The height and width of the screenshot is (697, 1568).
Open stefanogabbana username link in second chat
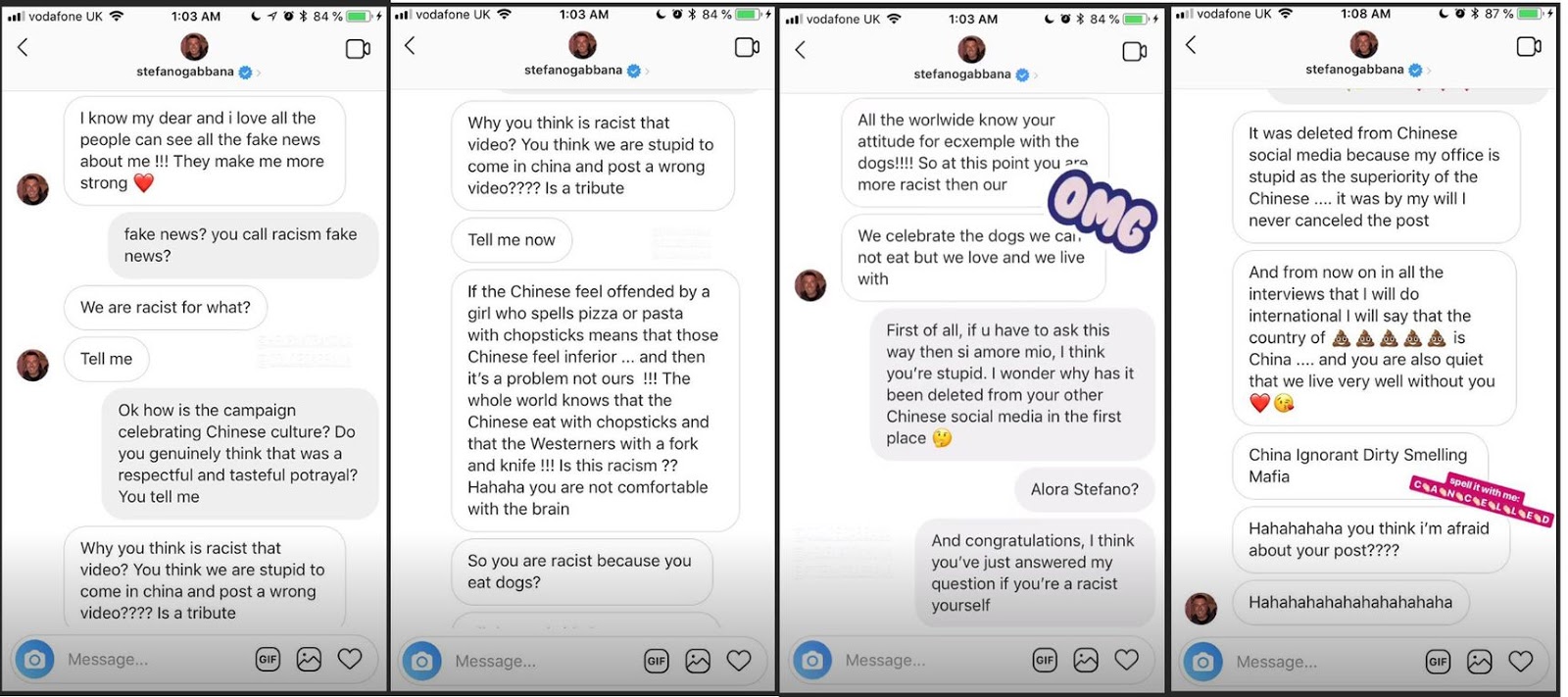(x=573, y=71)
